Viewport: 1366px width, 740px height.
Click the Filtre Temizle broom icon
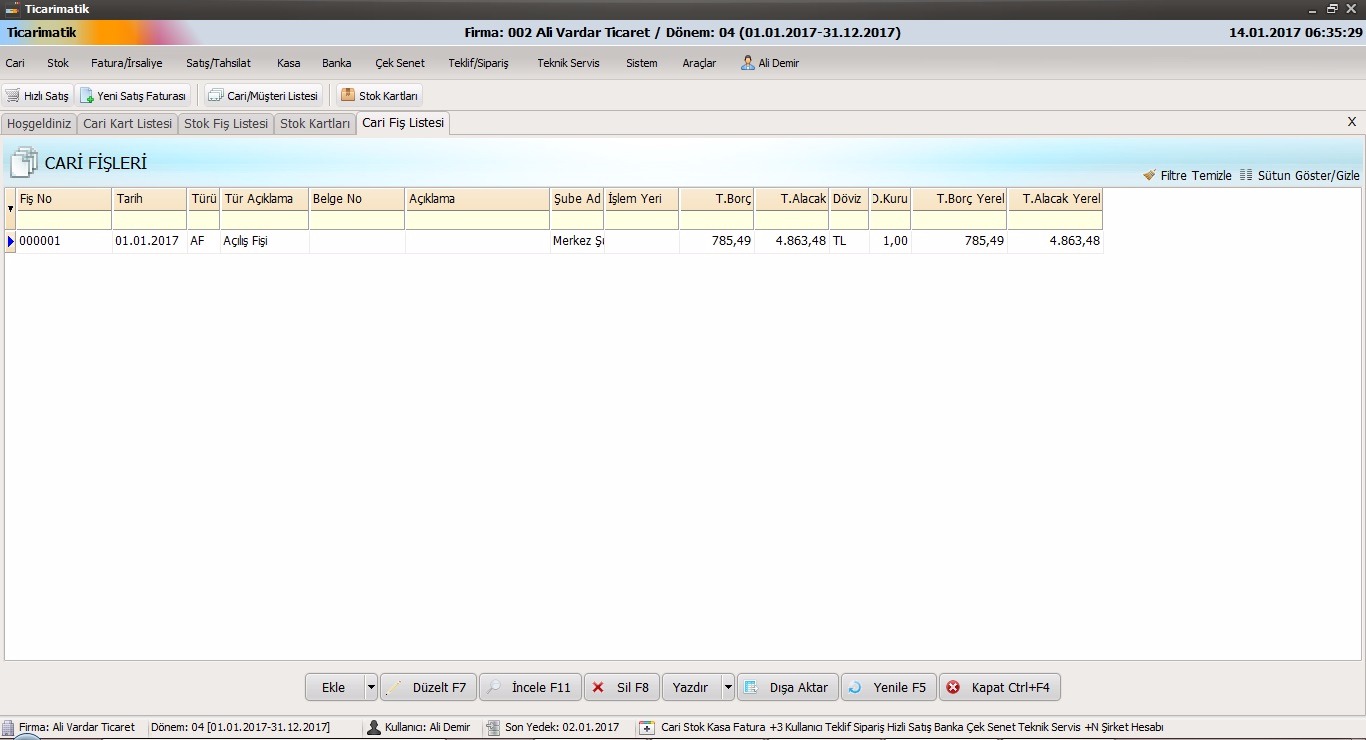(x=1149, y=175)
